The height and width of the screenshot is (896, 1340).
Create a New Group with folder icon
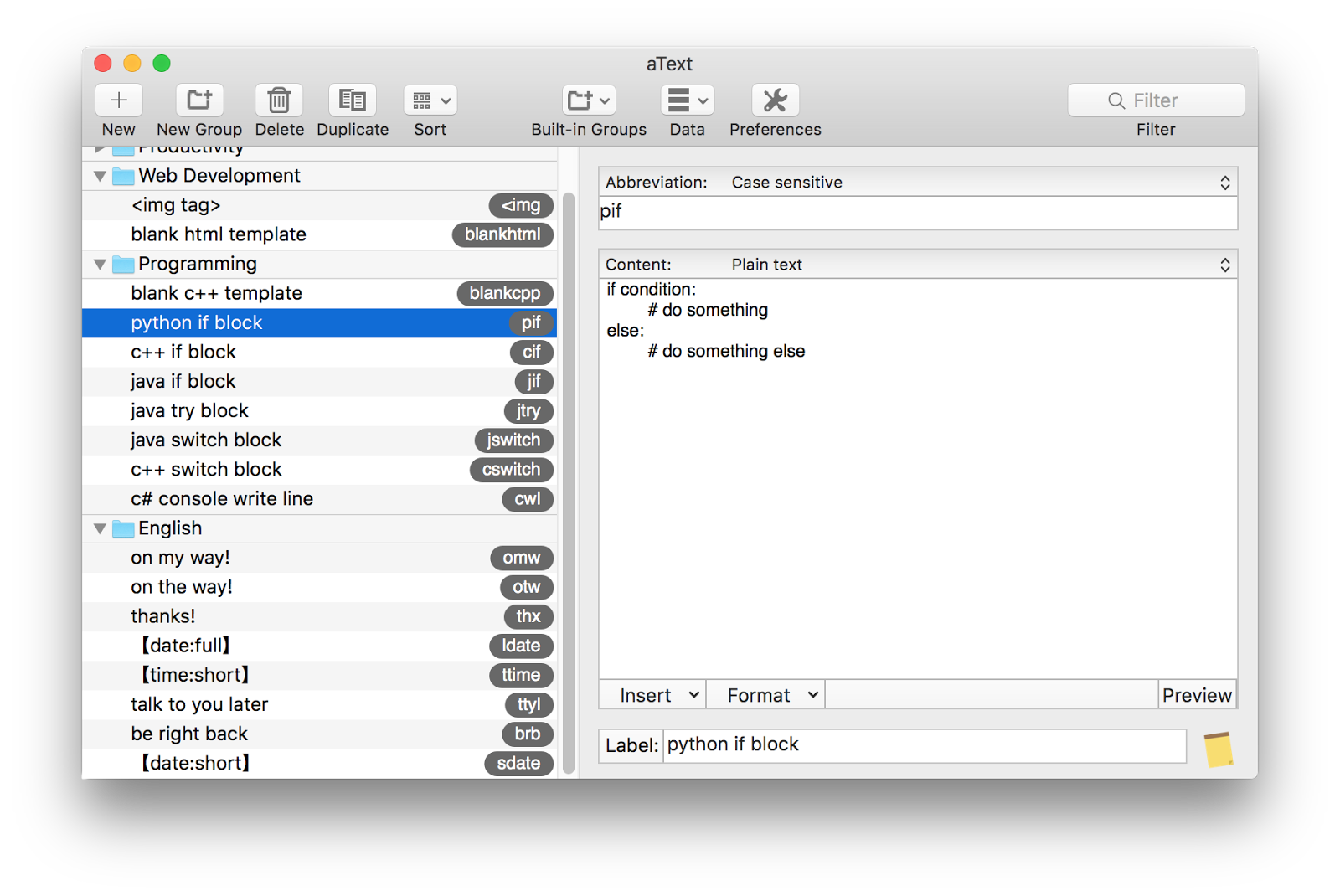(x=199, y=100)
